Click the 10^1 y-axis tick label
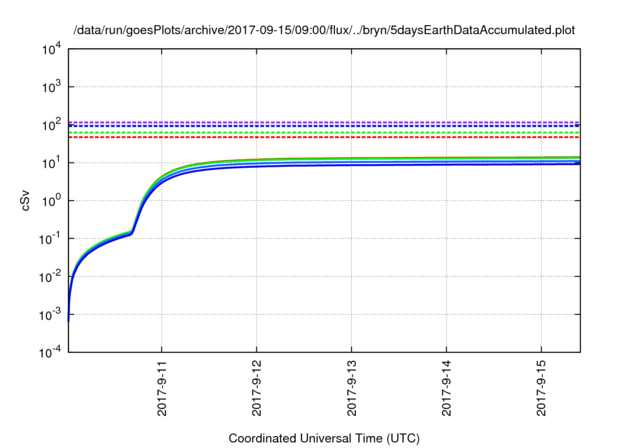 coord(51,162)
